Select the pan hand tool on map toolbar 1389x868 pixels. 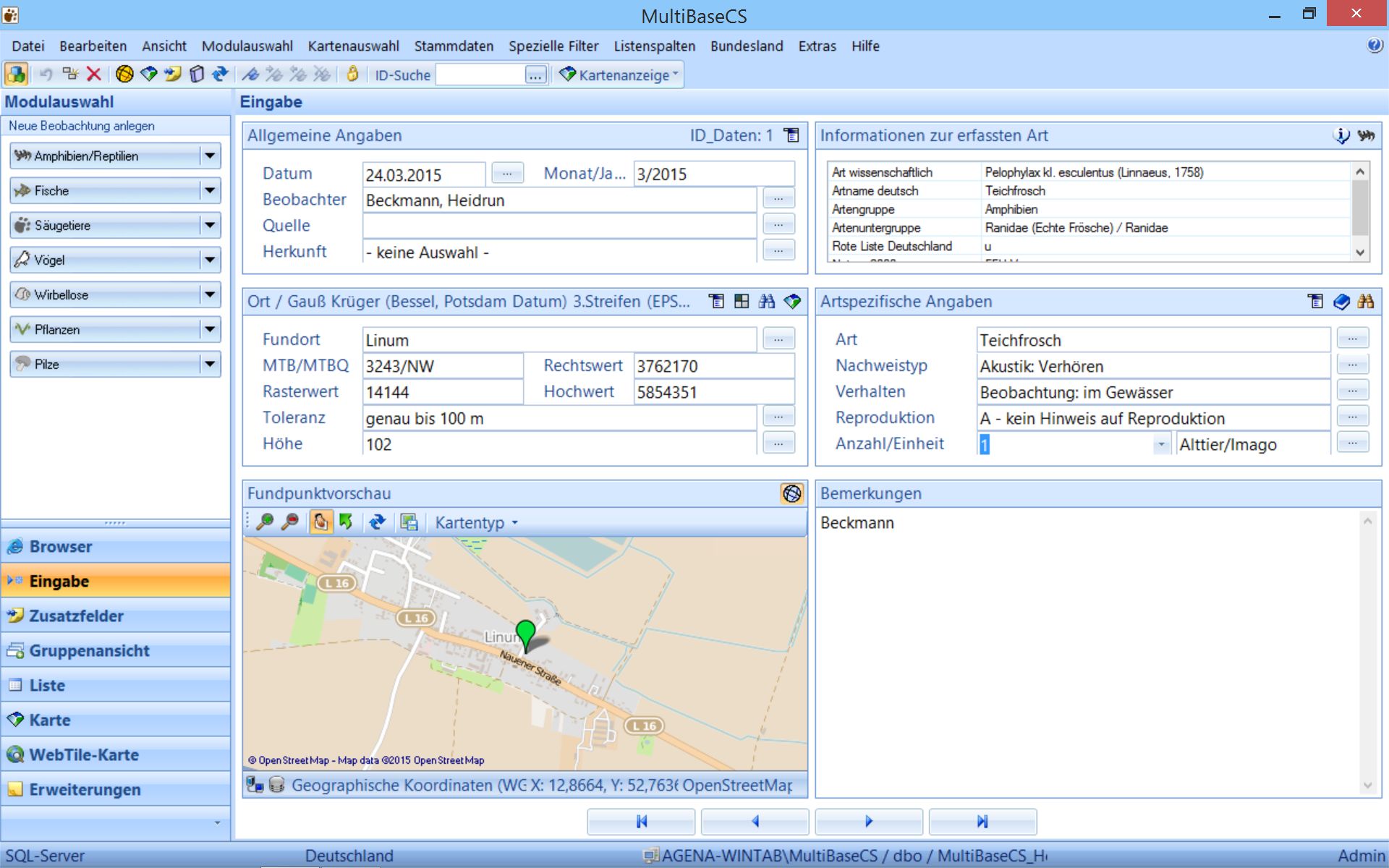tap(320, 522)
